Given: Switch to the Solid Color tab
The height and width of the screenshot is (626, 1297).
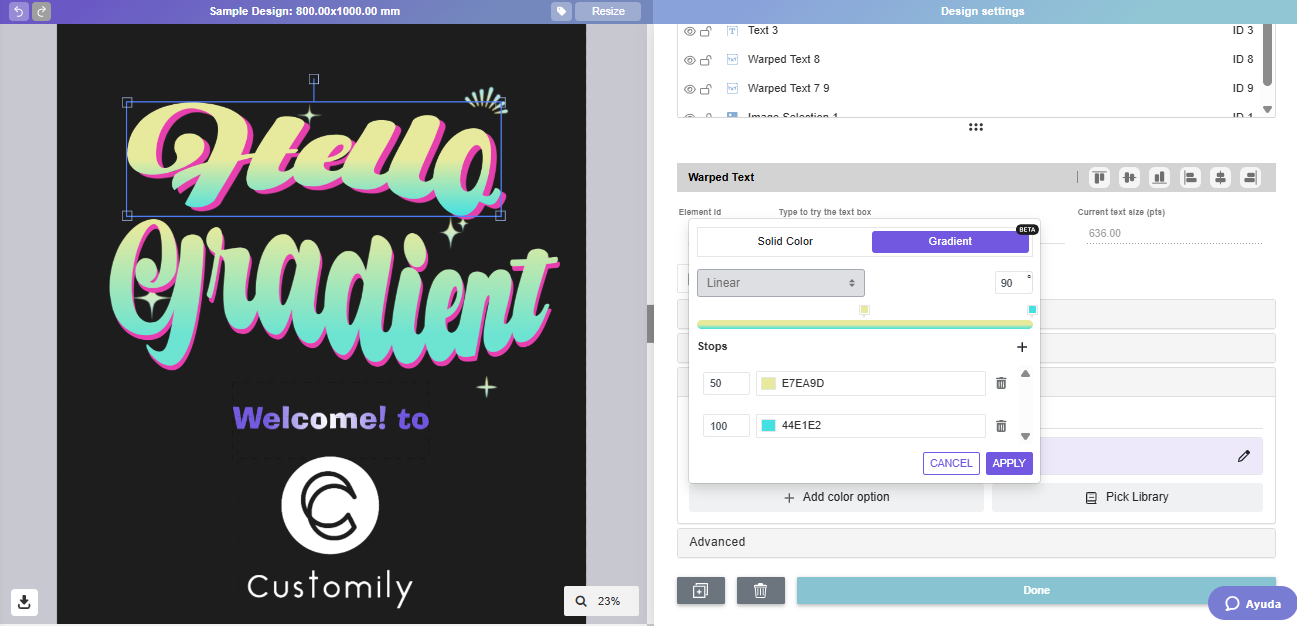Looking at the screenshot, I should pyautogui.click(x=785, y=241).
